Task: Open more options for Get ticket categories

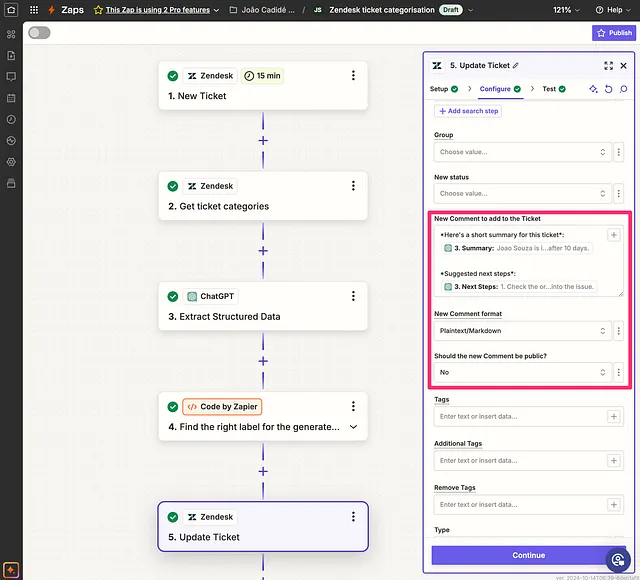Action: [353, 186]
